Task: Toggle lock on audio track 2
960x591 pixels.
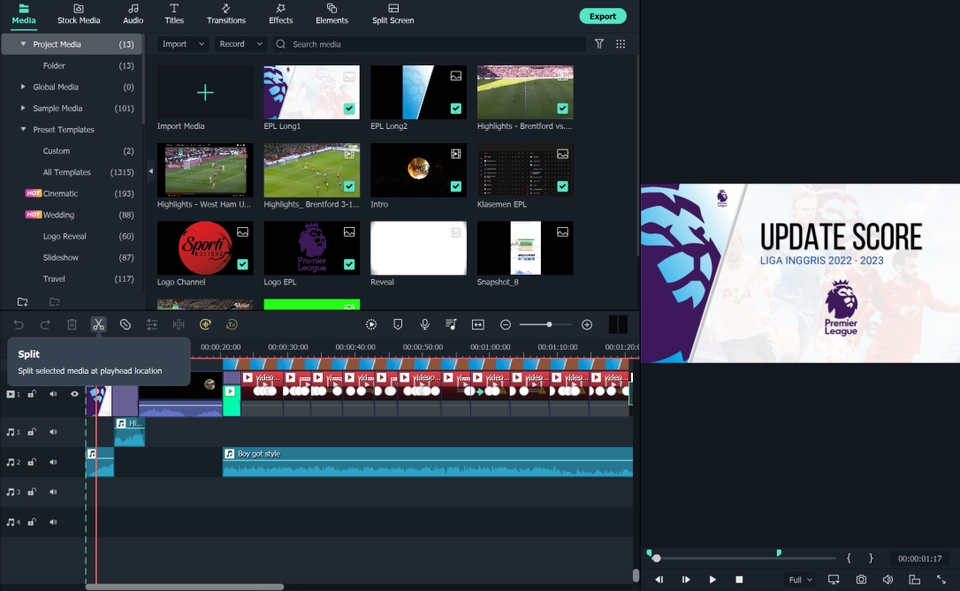Action: point(32,462)
